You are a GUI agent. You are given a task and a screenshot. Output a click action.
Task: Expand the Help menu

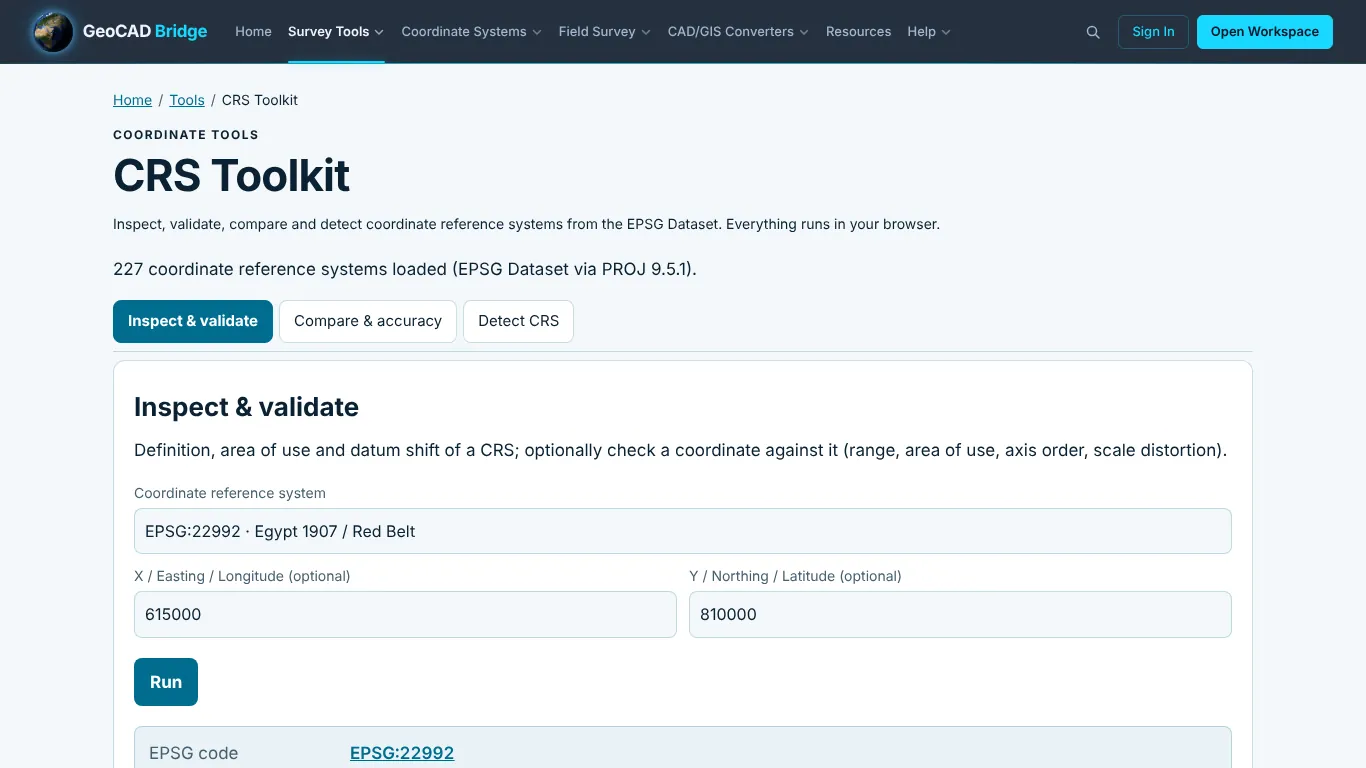(929, 32)
